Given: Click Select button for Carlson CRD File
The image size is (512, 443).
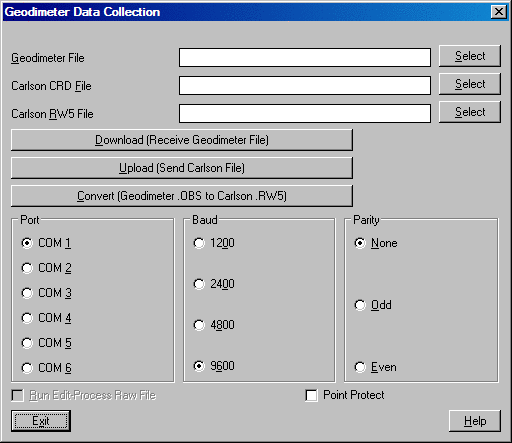Looking at the screenshot, I should coord(470,84).
